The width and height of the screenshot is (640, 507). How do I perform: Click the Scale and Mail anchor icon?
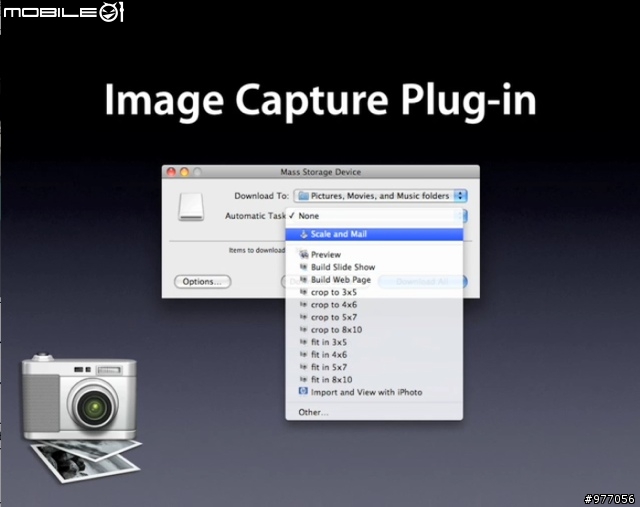click(303, 234)
